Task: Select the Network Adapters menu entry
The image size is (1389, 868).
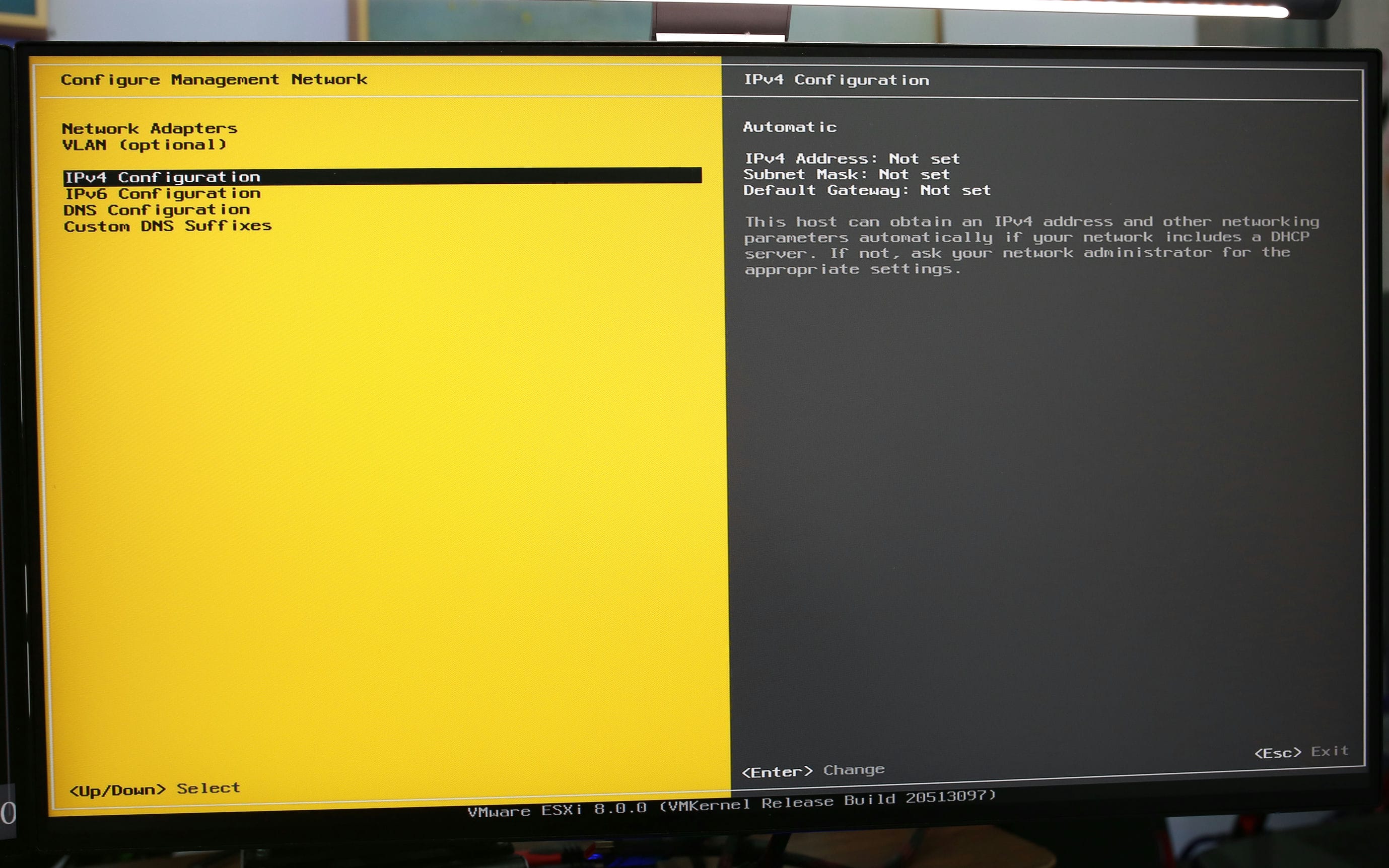Action: [149, 128]
